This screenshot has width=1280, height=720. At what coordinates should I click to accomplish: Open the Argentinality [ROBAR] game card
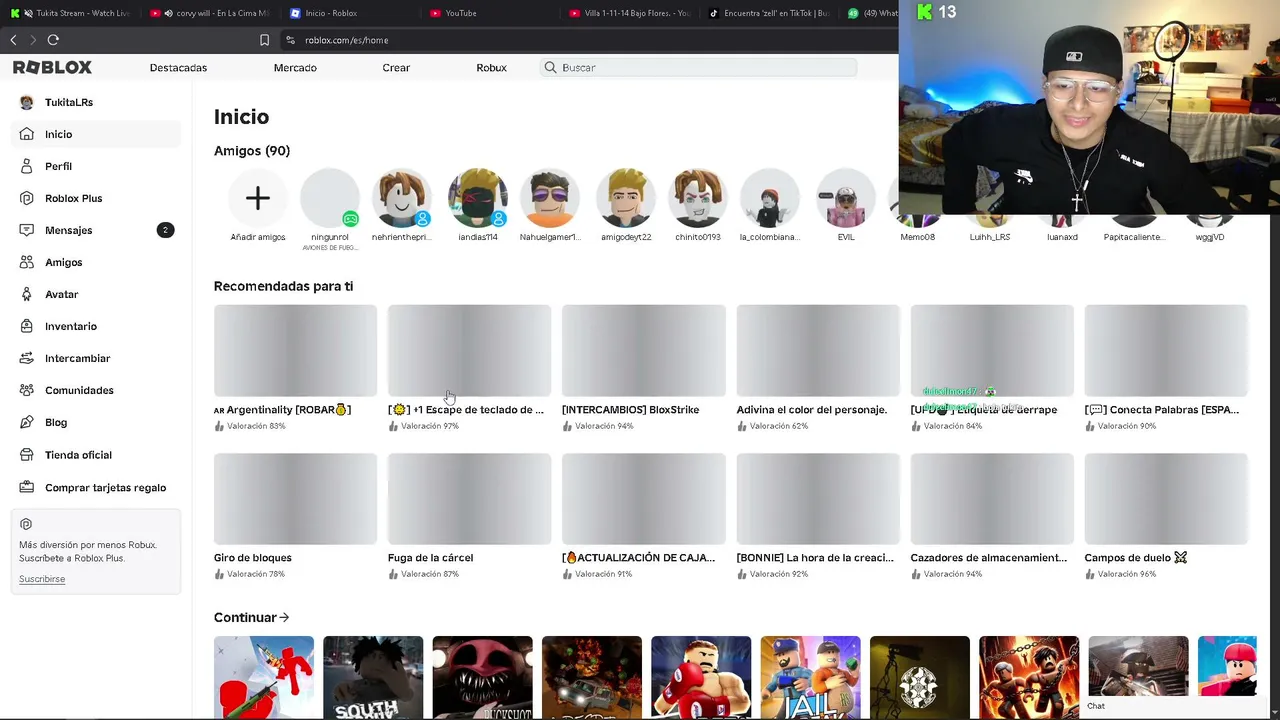pos(295,368)
